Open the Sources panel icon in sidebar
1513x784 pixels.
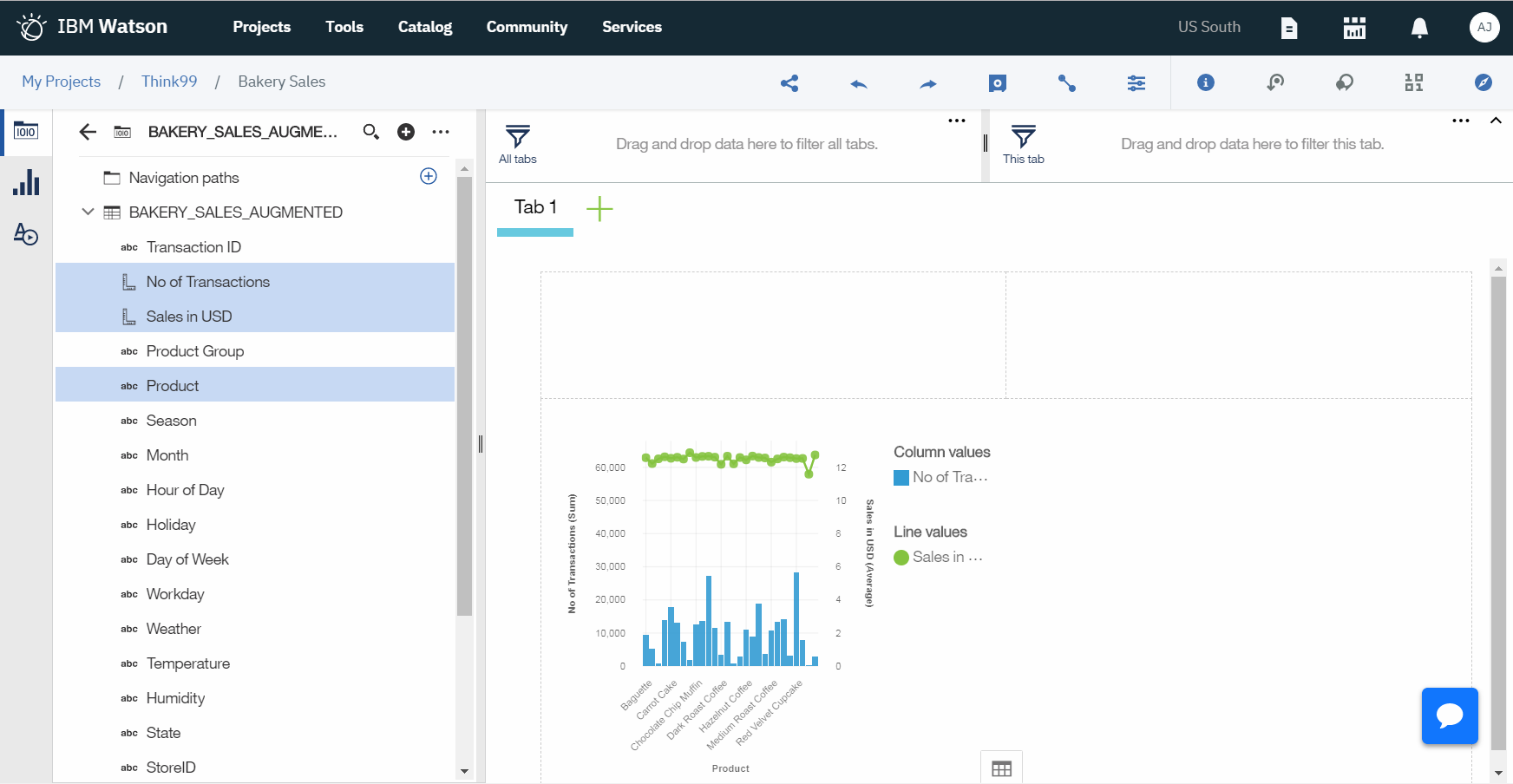27,132
